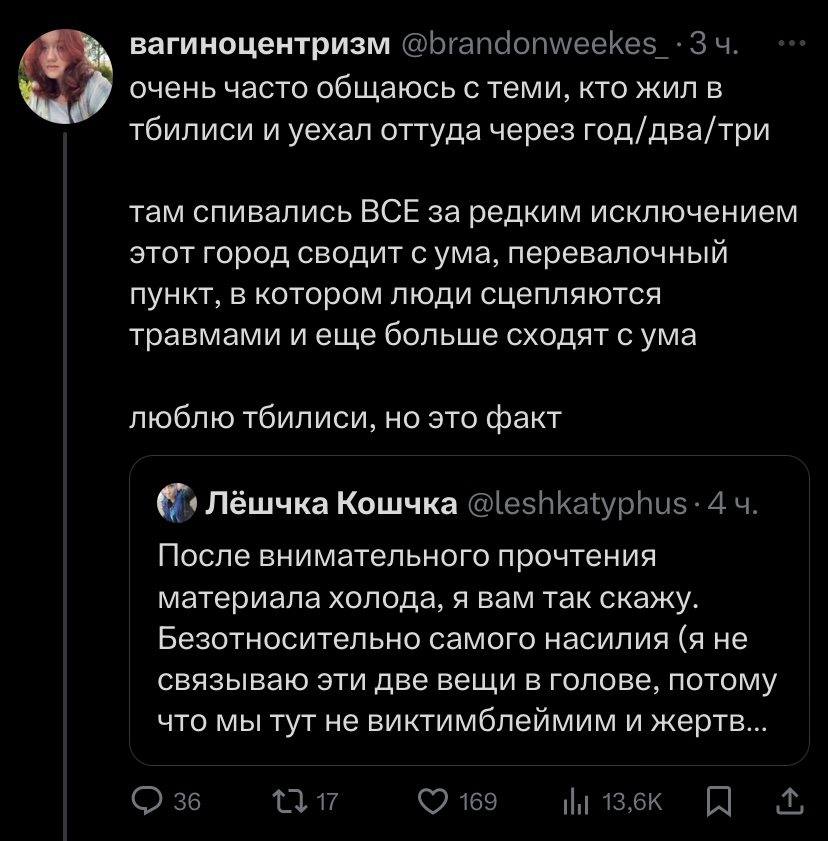Click the 17 reposts count
Viewport: 828px width, 841px height.
tap(328, 801)
